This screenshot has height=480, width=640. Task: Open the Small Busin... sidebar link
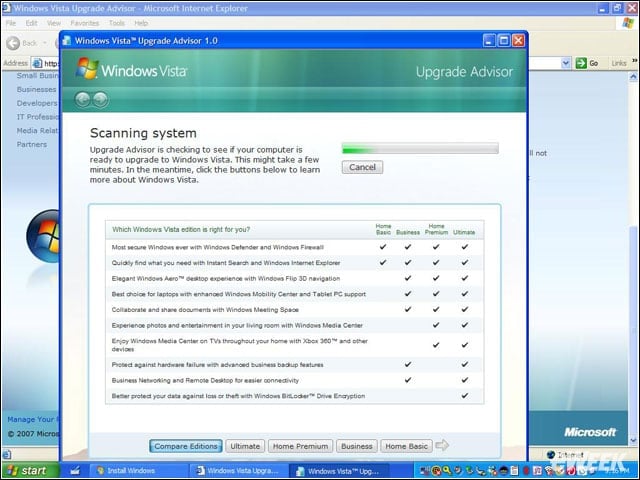(38, 76)
